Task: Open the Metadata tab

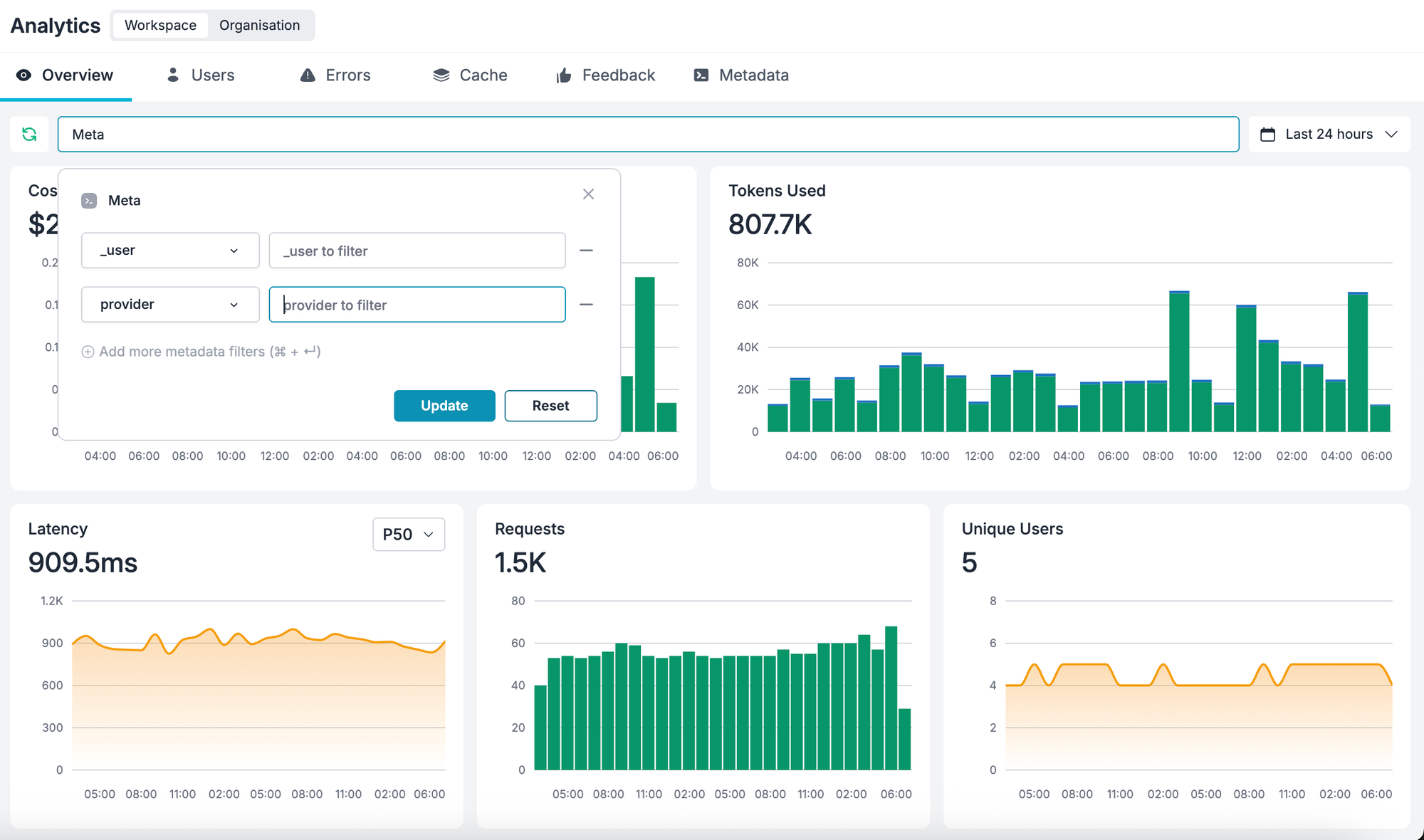Action: point(740,75)
